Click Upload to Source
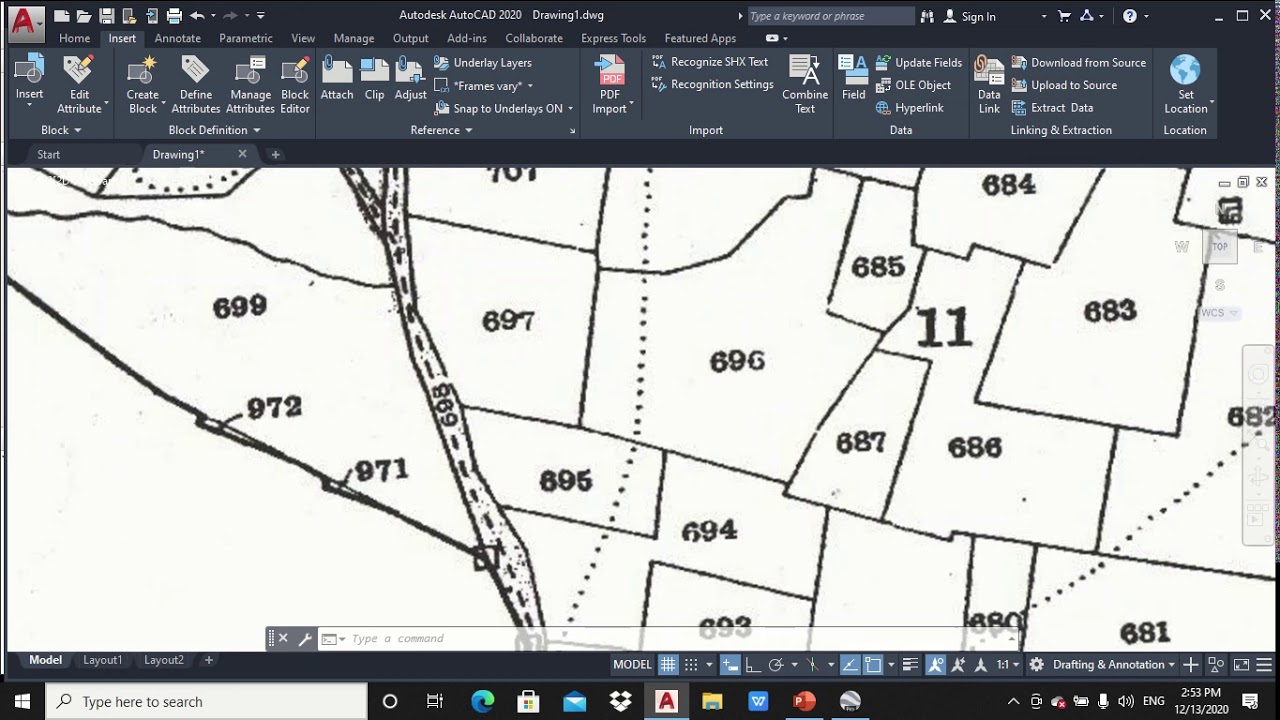 pos(1064,85)
